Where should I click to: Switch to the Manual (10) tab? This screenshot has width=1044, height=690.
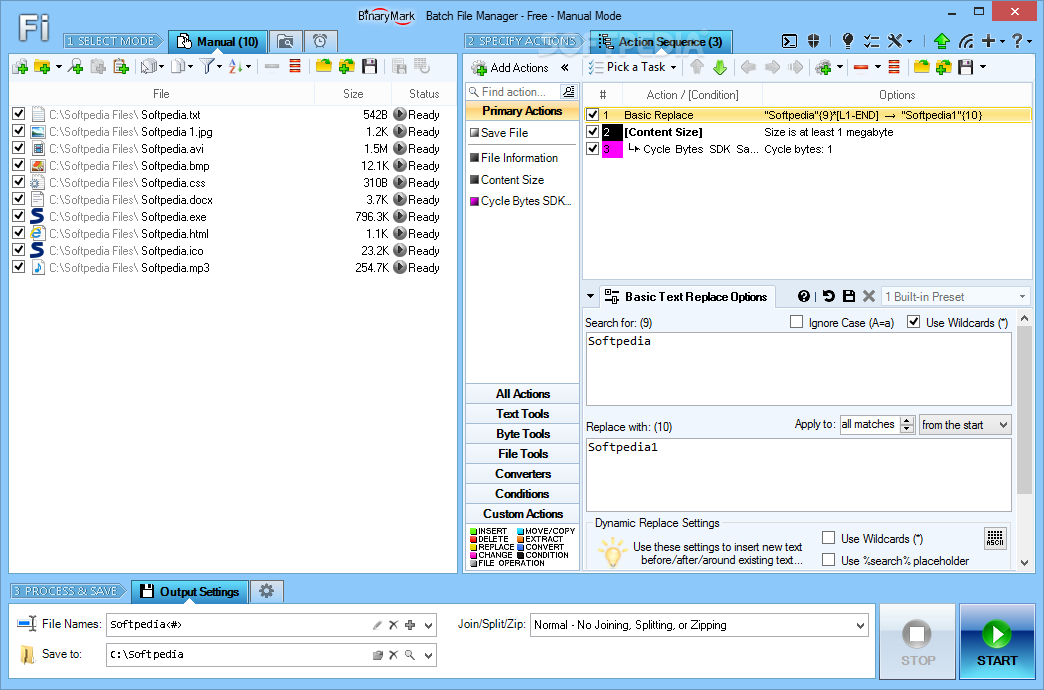click(218, 42)
